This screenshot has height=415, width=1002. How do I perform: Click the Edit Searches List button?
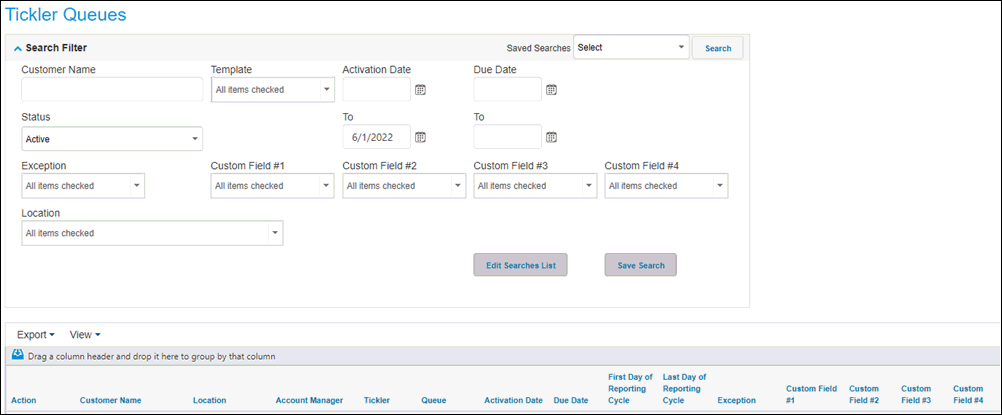point(520,265)
